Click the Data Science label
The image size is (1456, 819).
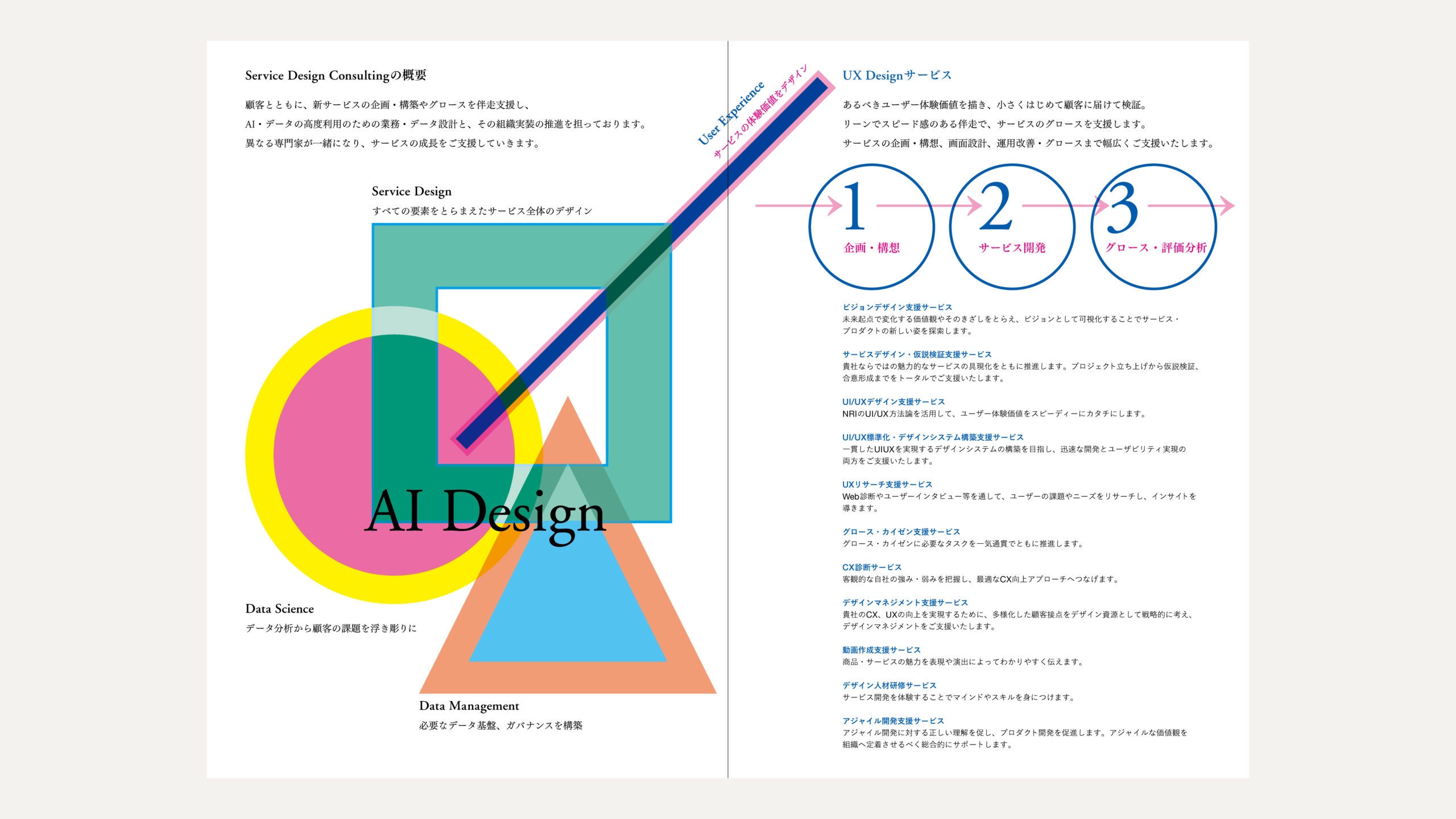[279, 609]
